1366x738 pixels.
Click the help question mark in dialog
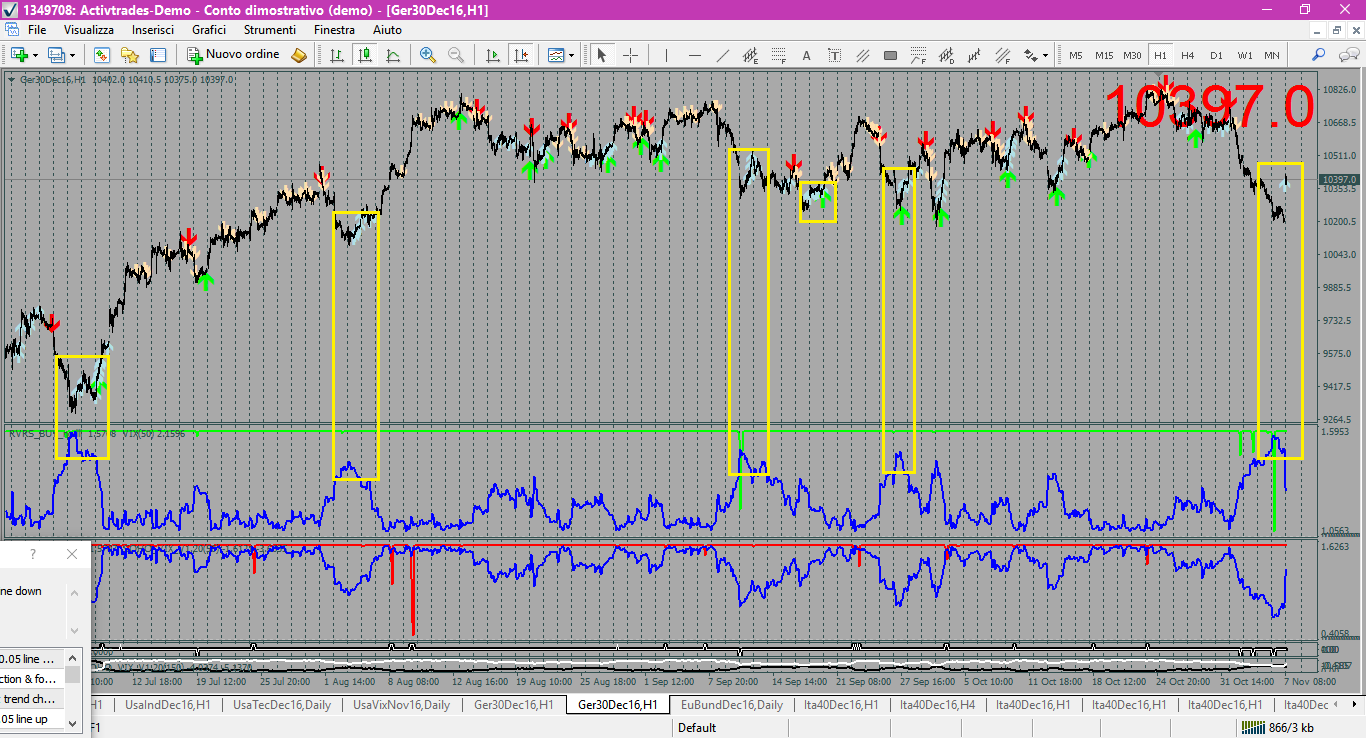coord(33,554)
